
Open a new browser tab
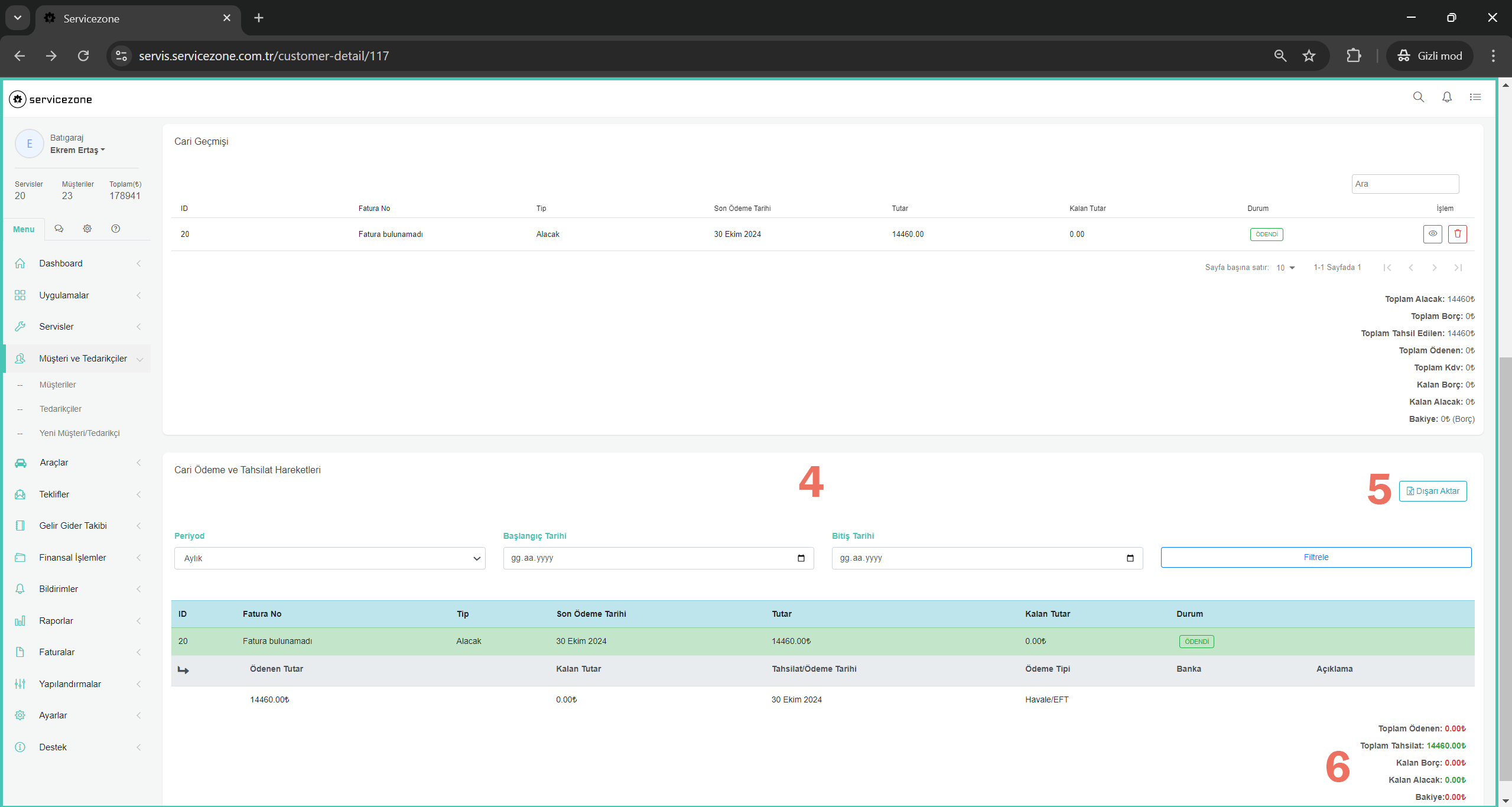pos(259,18)
